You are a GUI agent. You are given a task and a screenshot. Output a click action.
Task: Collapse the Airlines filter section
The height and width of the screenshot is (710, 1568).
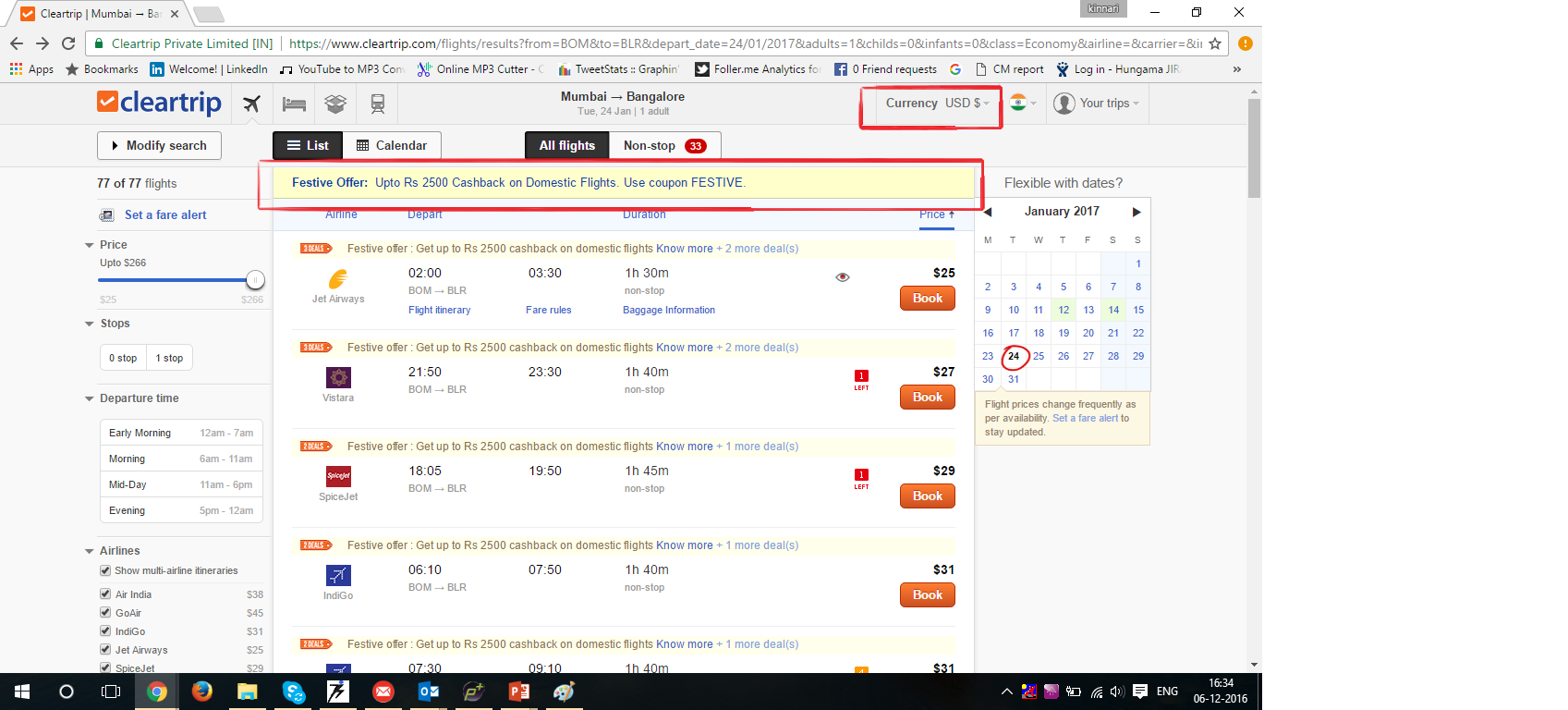point(90,551)
